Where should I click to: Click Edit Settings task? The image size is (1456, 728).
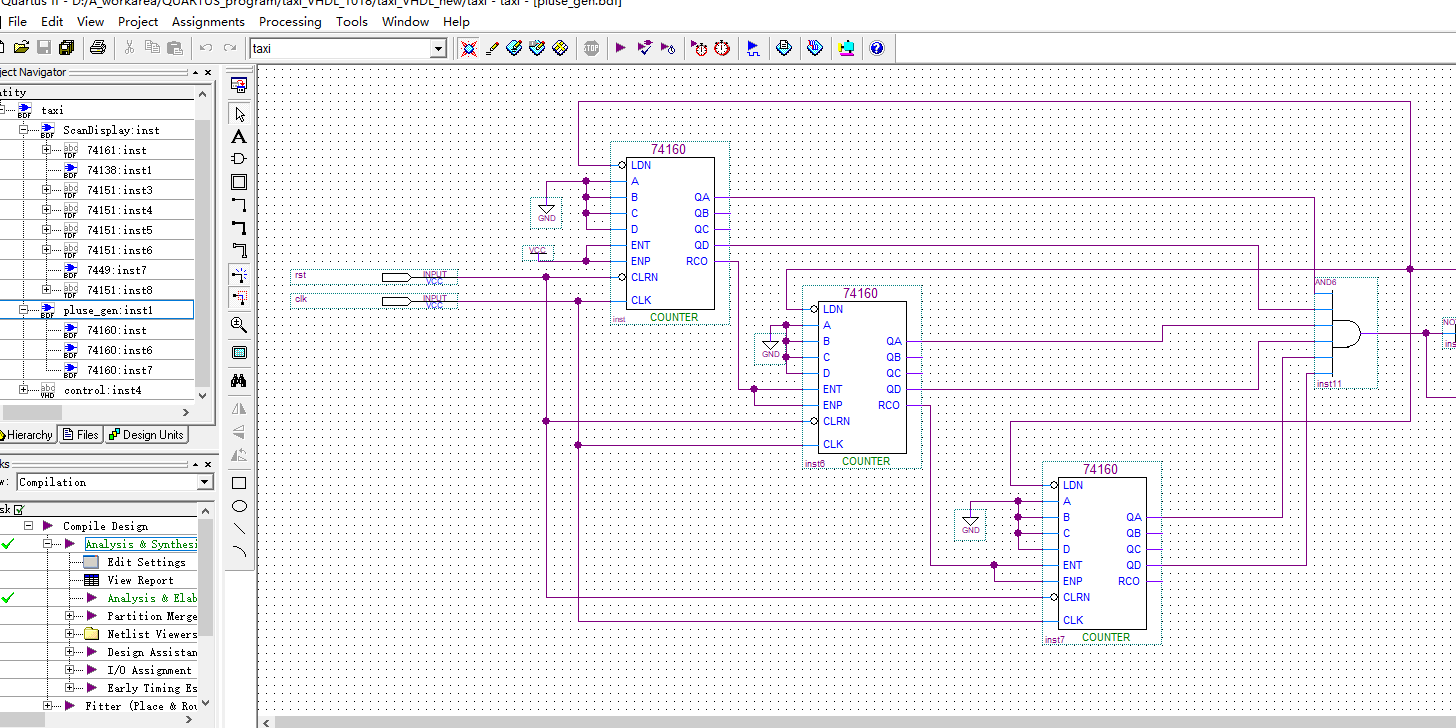[147, 562]
